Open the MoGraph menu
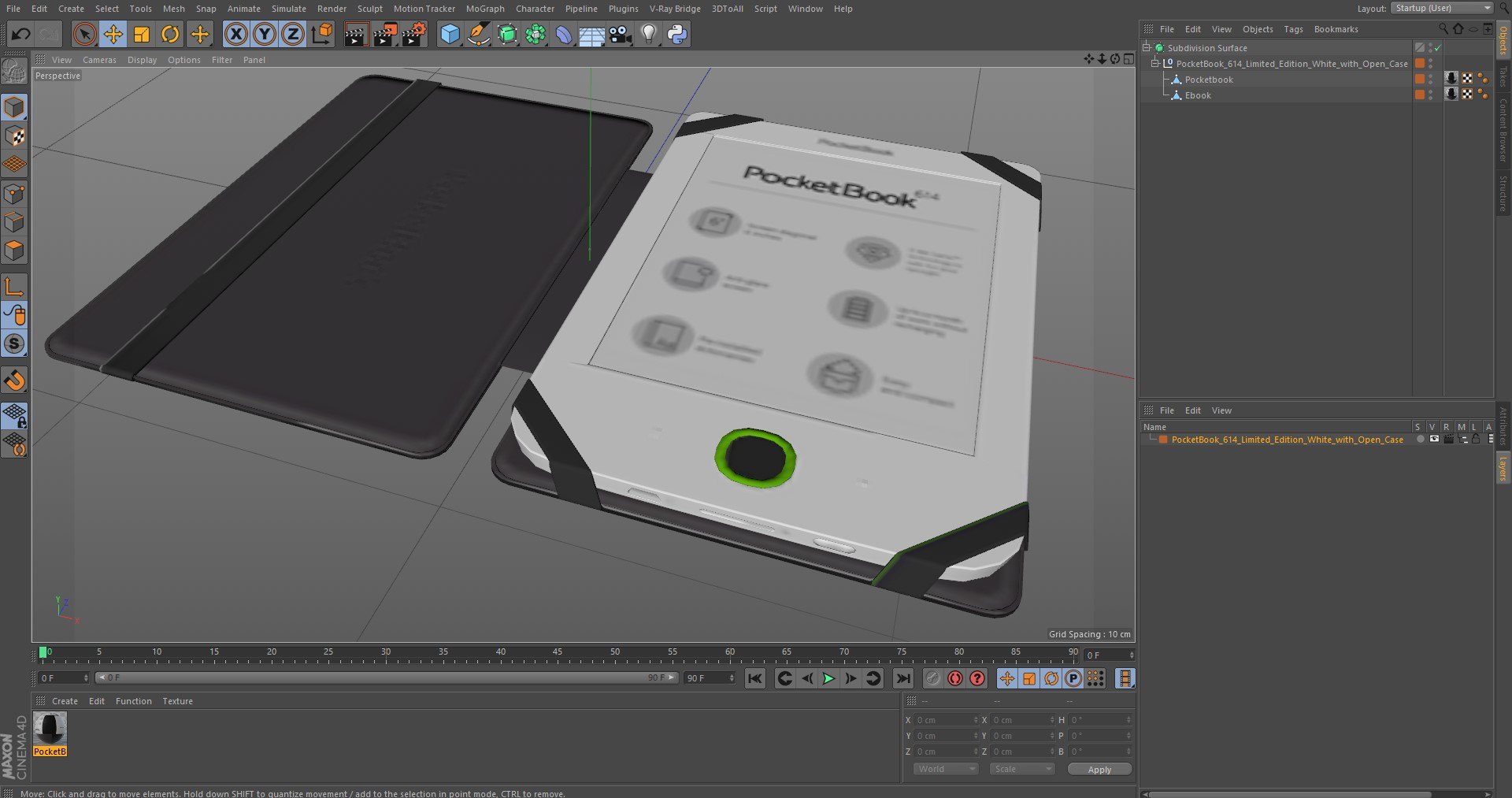 [x=484, y=9]
